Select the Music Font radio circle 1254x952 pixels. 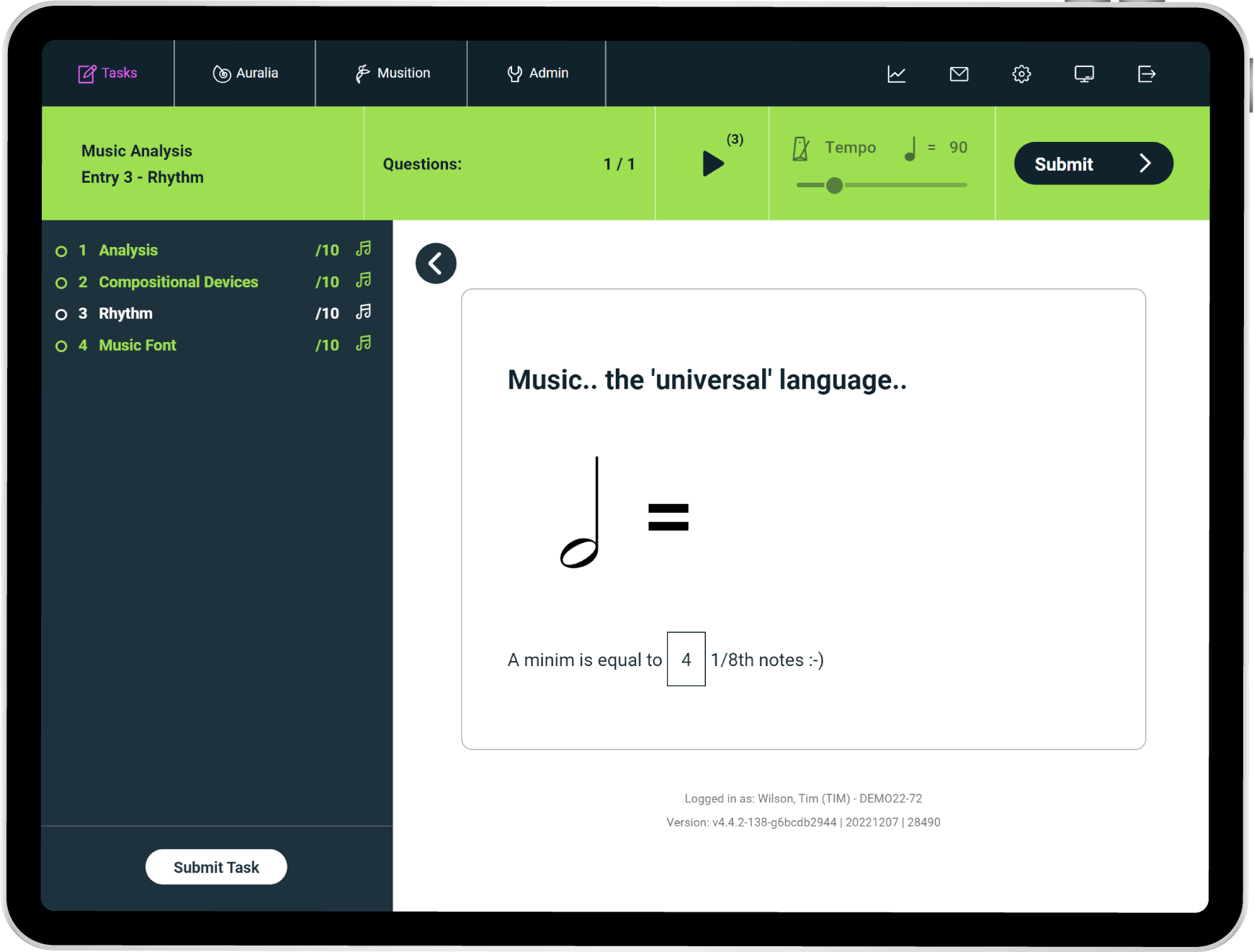coord(62,346)
